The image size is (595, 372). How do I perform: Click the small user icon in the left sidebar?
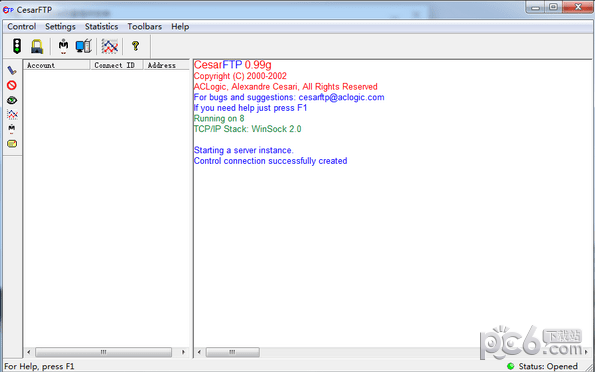click(x=12, y=129)
